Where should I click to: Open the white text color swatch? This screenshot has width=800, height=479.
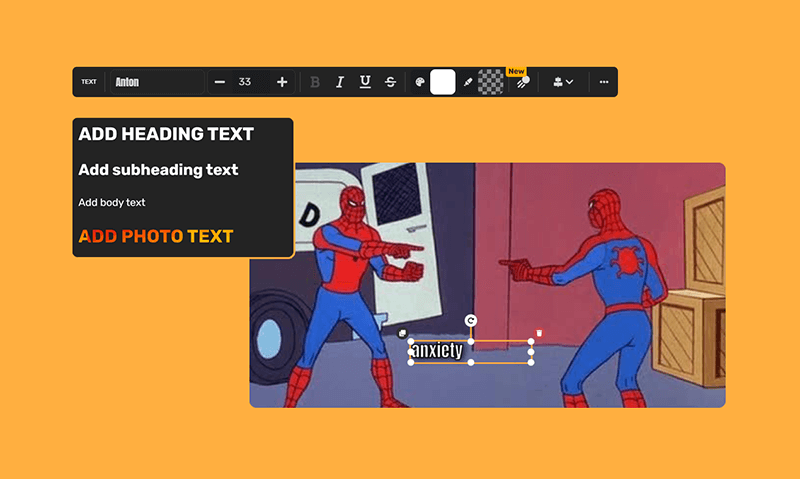[443, 82]
